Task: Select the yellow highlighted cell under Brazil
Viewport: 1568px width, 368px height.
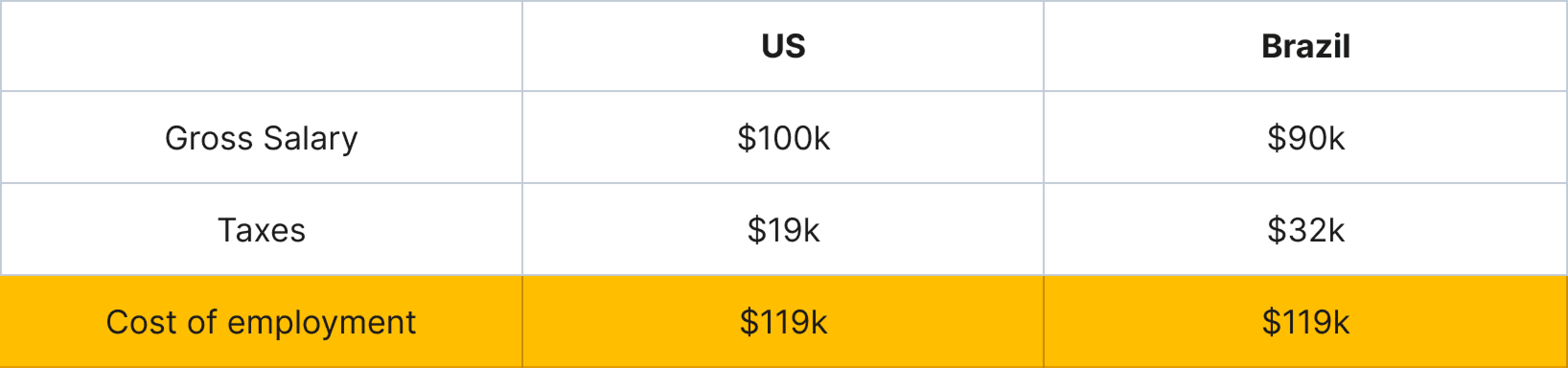Action: pyautogui.click(x=1305, y=322)
